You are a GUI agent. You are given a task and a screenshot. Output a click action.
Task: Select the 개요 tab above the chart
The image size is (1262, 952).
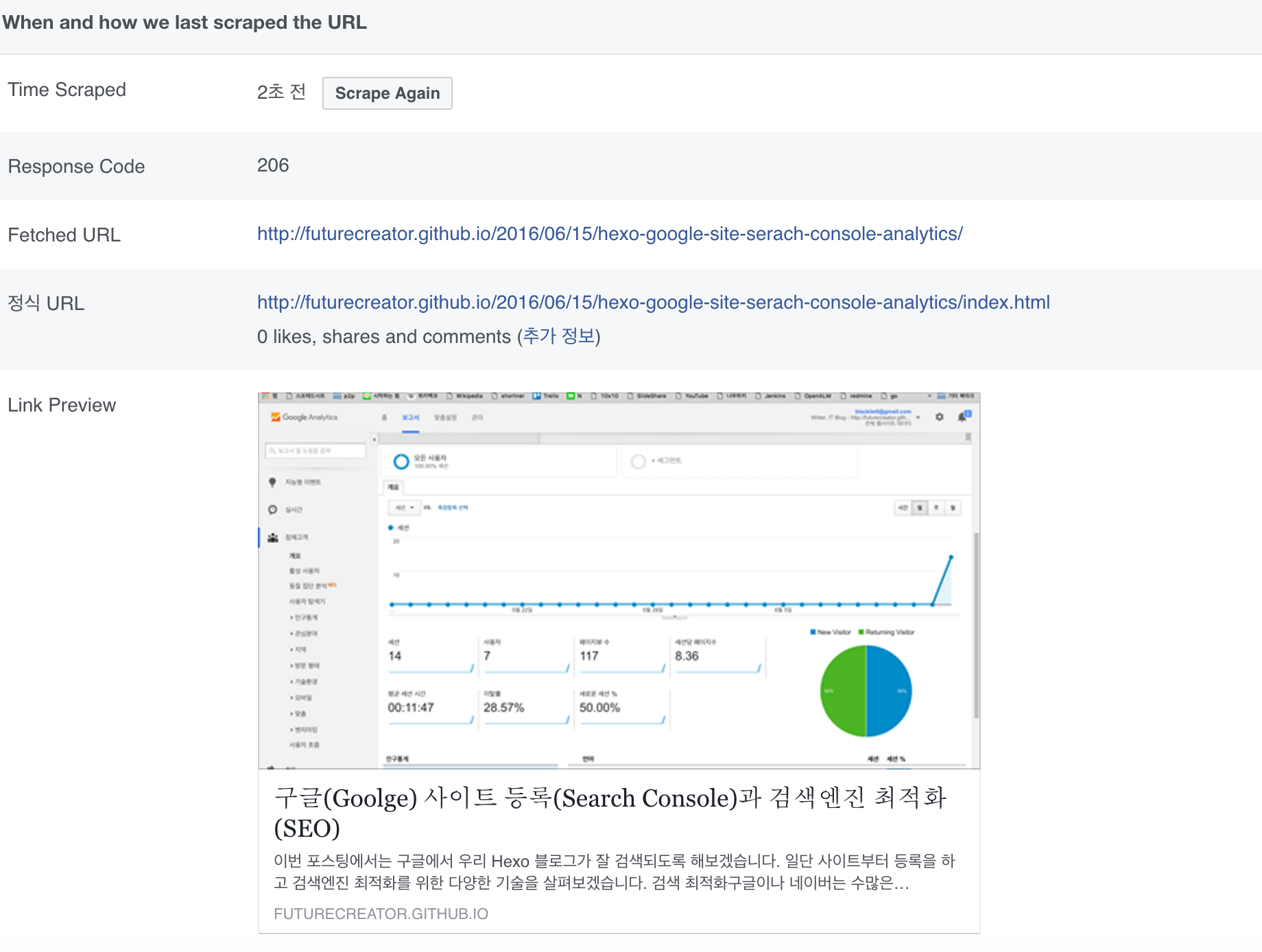[x=393, y=486]
